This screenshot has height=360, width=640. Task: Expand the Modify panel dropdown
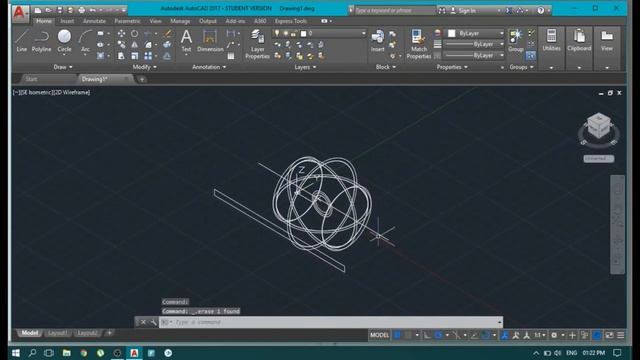point(144,67)
